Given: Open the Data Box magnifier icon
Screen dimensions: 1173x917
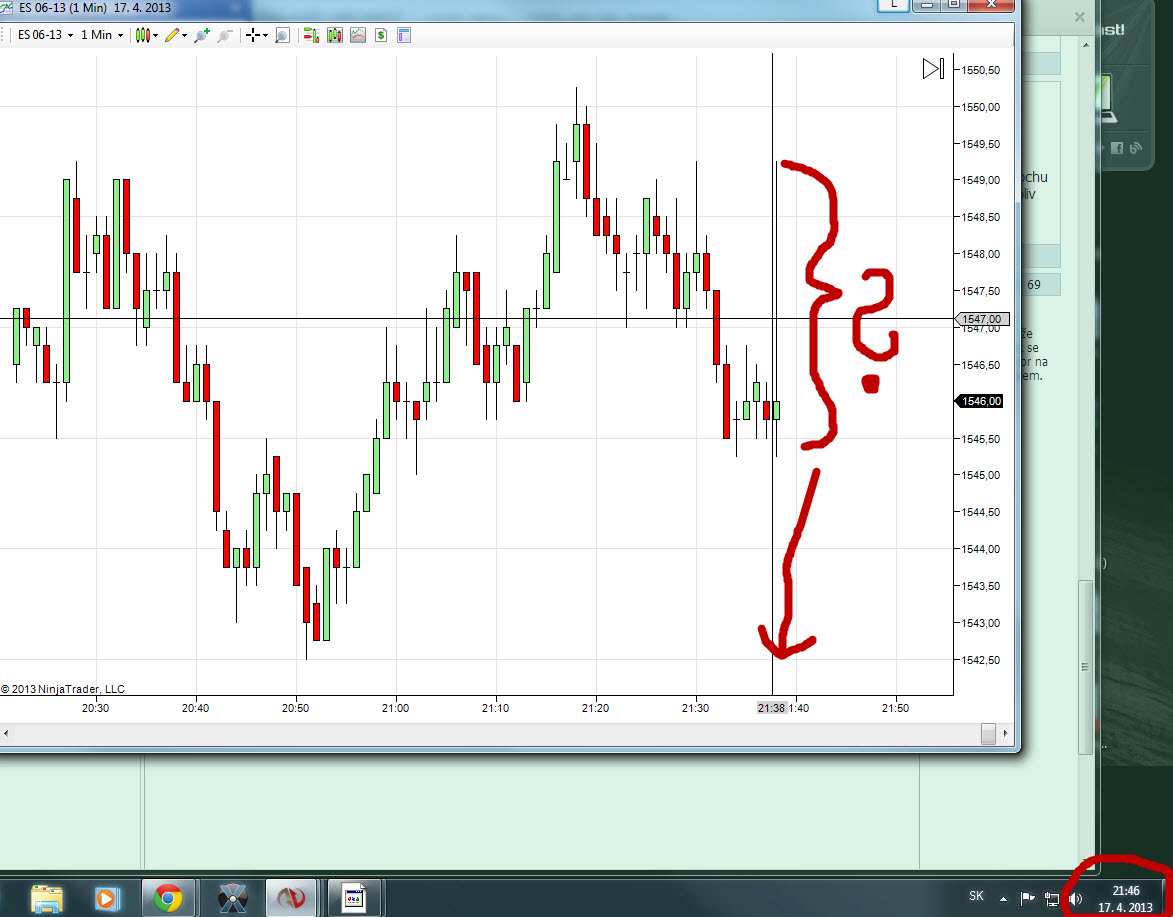Looking at the screenshot, I should [282, 35].
